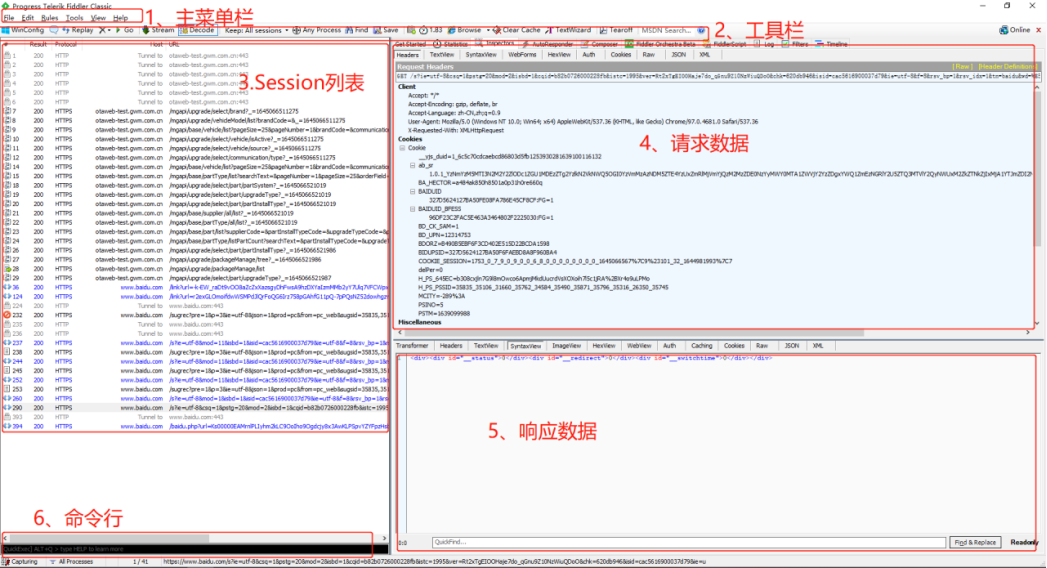Viewport: 1047px width, 568px height.
Task: Open the Filters tab
Action: pos(795,44)
